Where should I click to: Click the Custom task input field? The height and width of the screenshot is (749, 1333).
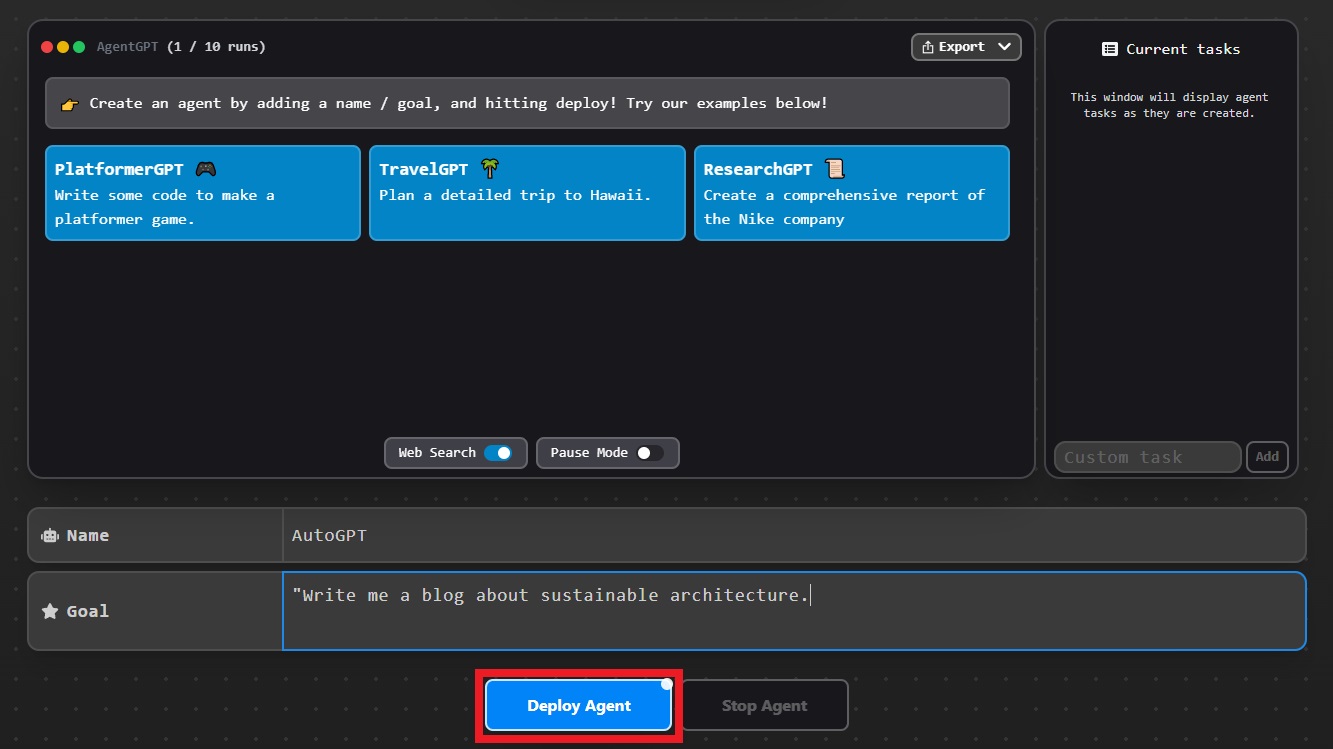tap(1147, 457)
